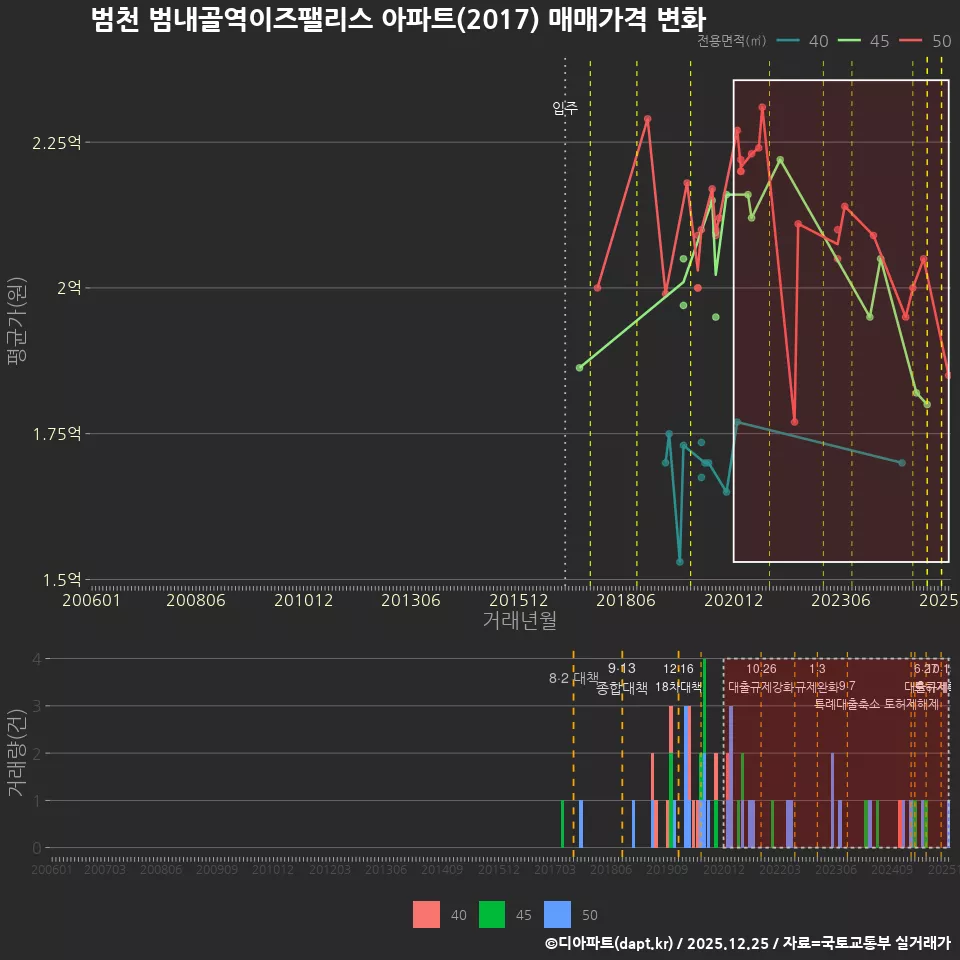The image size is (960, 960).
Task: Select the red 40 swatch in bottom legend
Action: [424, 914]
